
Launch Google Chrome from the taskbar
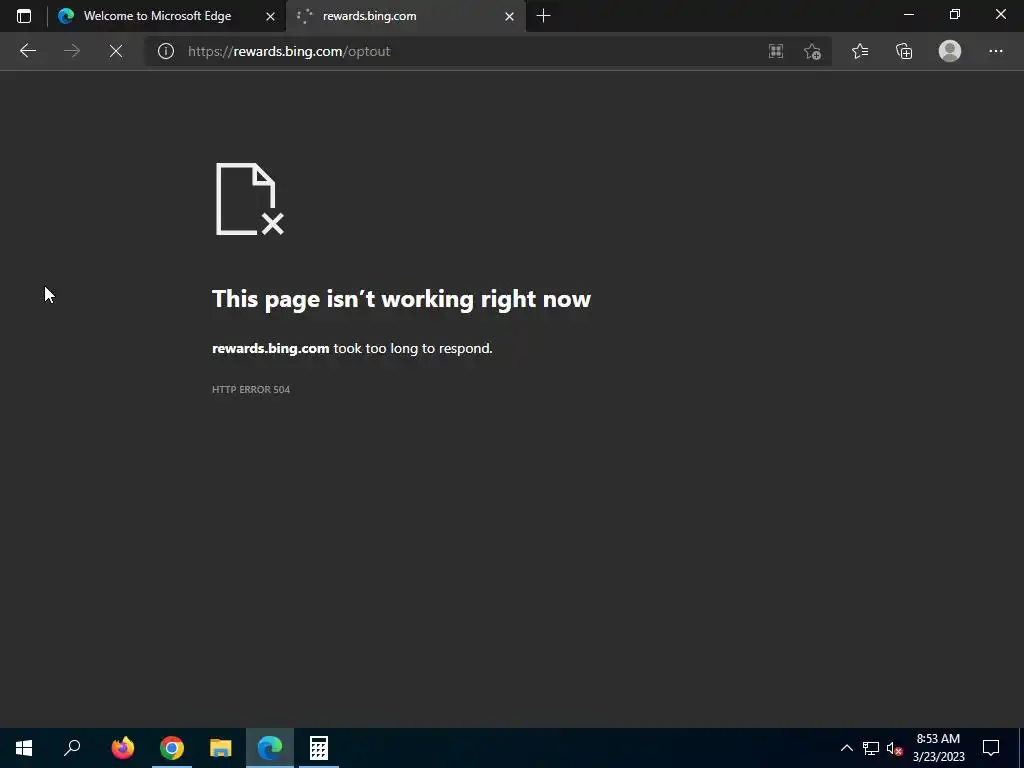(172, 748)
